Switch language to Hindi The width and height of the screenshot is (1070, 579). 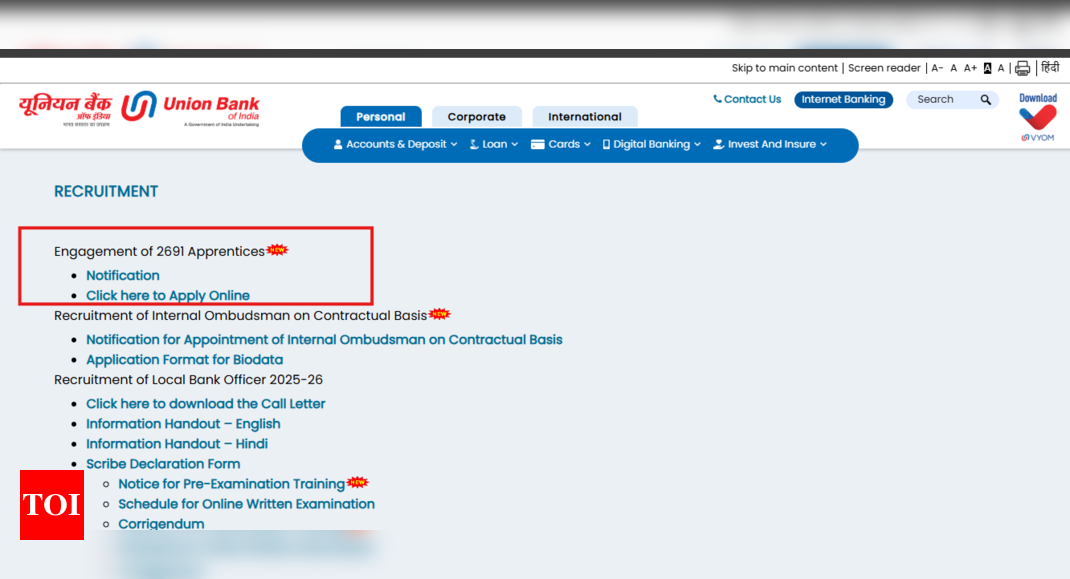click(x=1049, y=68)
